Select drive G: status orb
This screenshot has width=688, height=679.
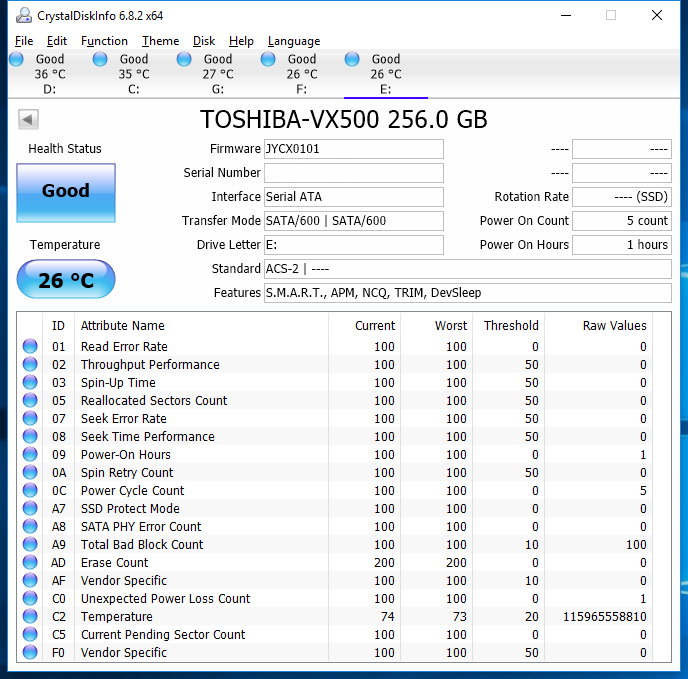pyautogui.click(x=184, y=60)
